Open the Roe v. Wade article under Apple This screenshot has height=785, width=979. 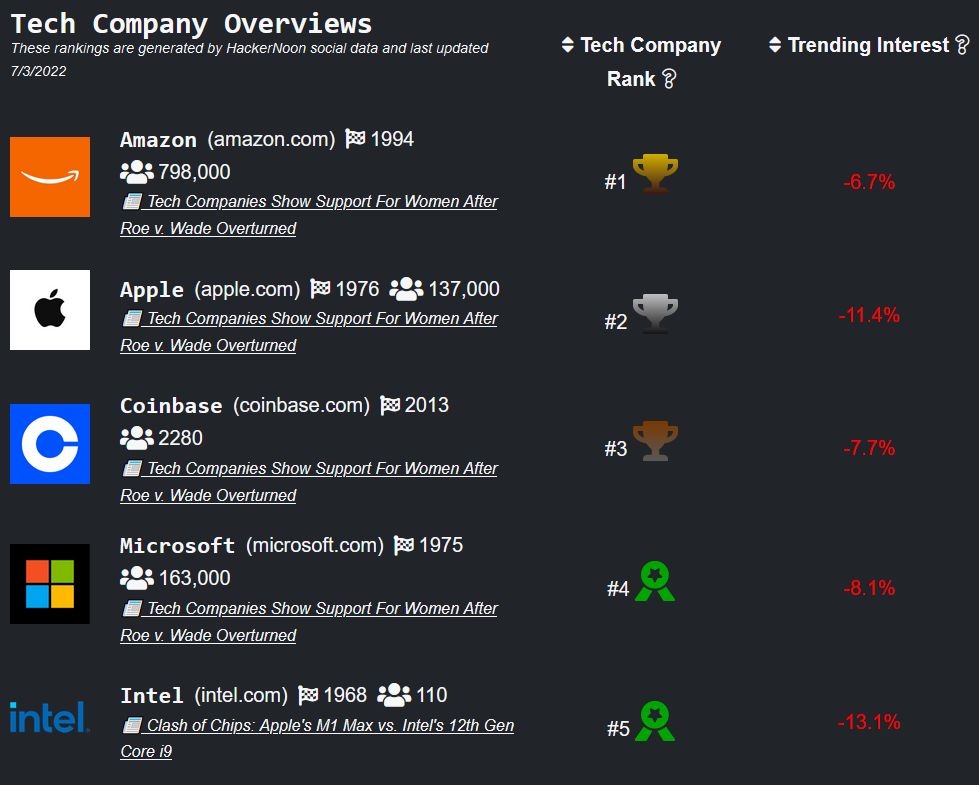click(x=310, y=319)
